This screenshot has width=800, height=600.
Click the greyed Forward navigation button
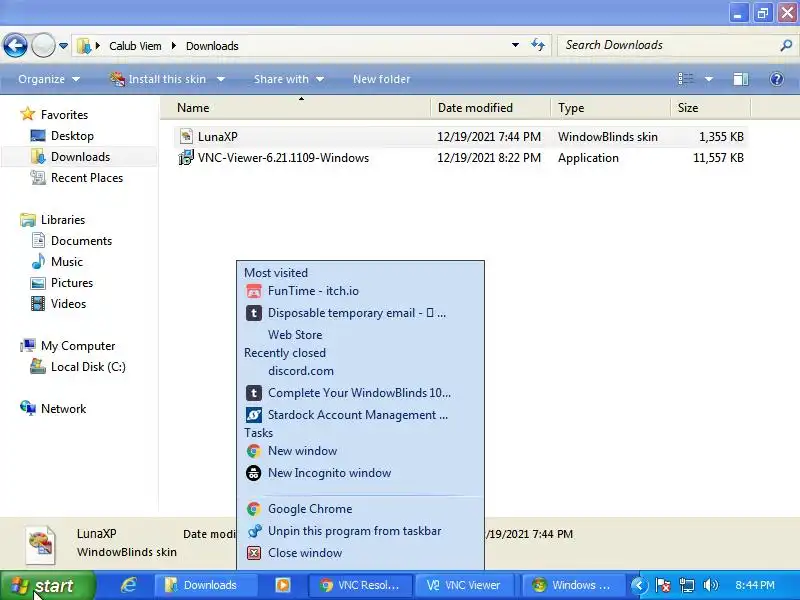tap(43, 46)
